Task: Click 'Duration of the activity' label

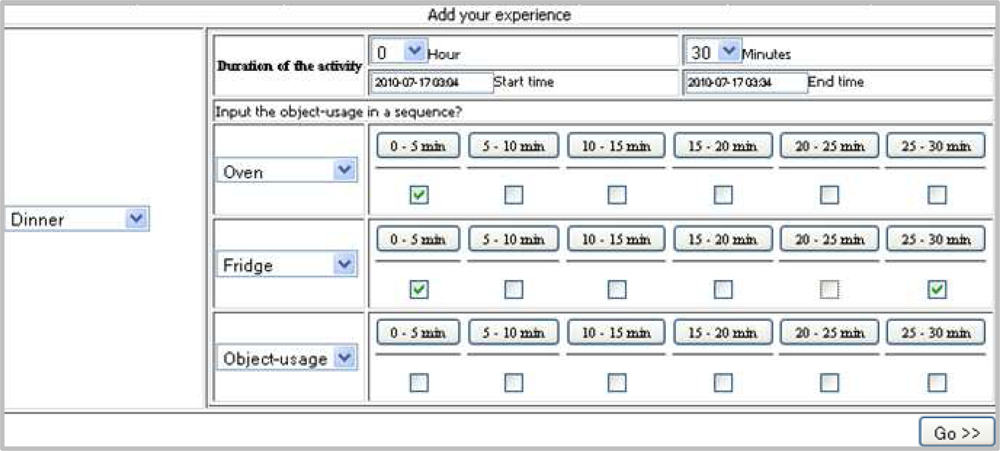Action: pos(290,66)
